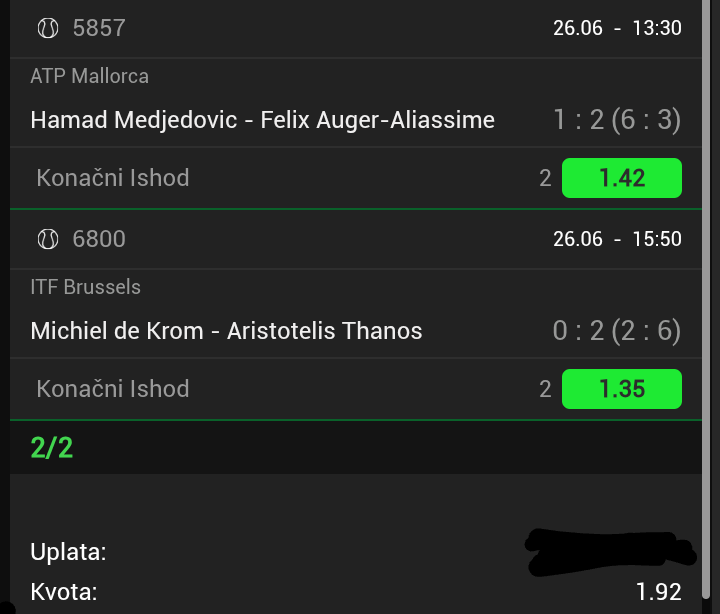The image size is (720, 614).
Task: Open the Hamad Medjedovic - Felix Auger-Aliassime match
Action: pos(263,120)
